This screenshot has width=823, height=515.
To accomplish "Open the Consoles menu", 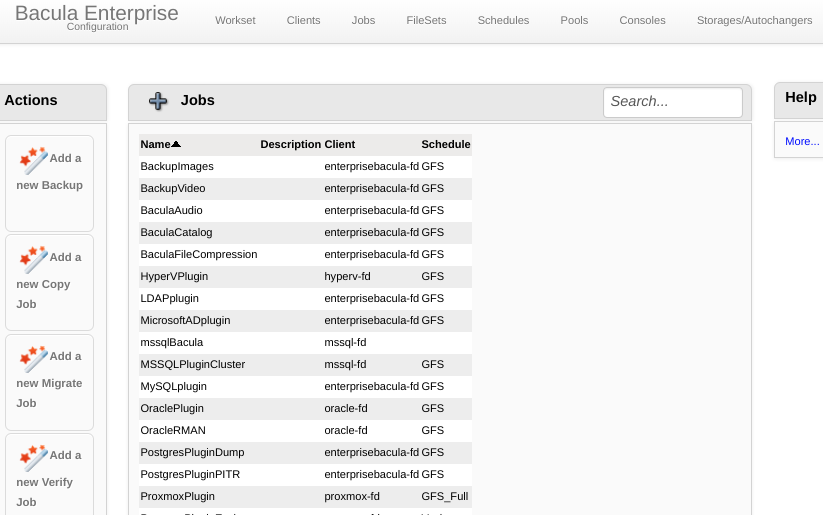I will point(642,20).
